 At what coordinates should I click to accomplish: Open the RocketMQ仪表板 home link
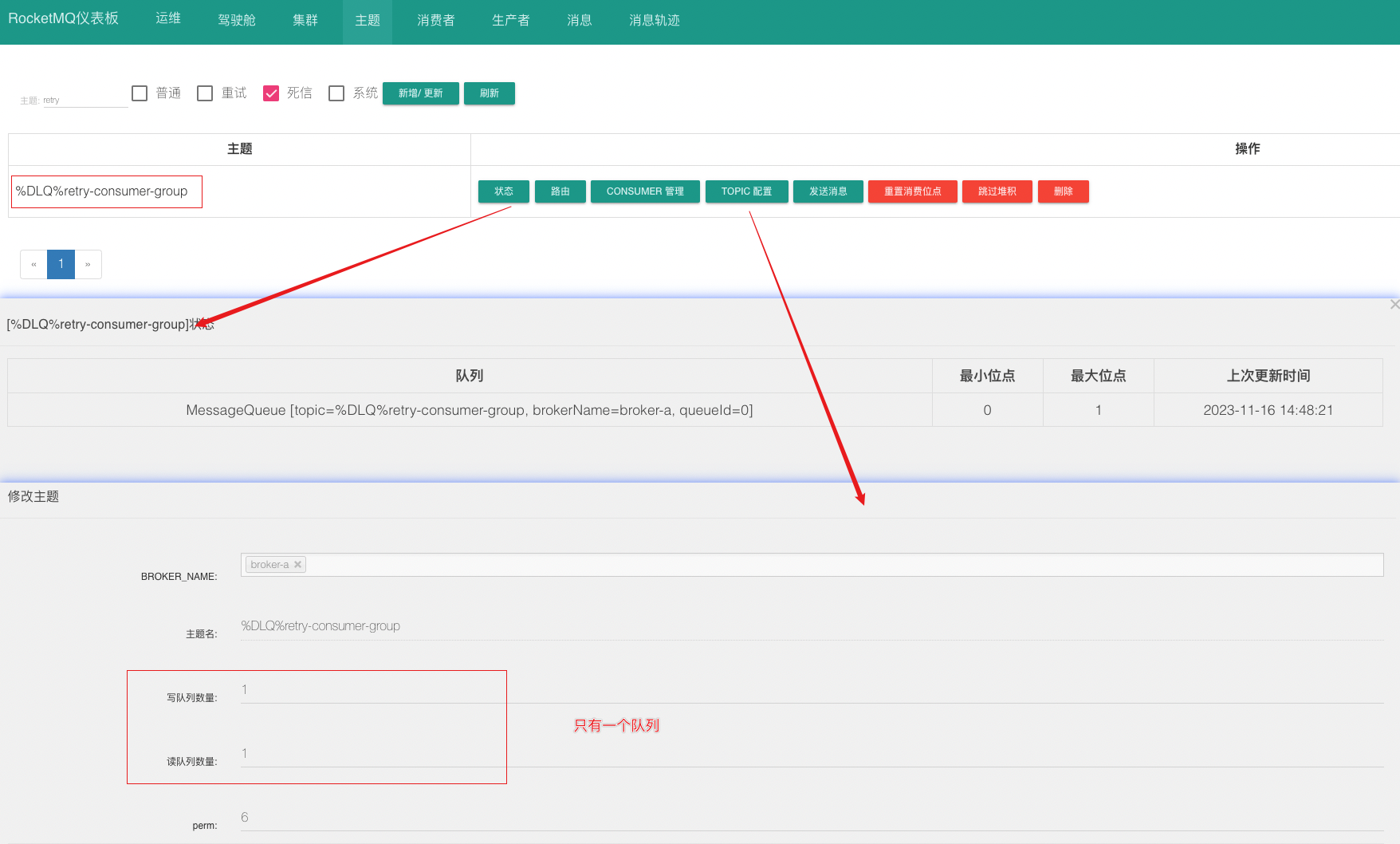63,18
